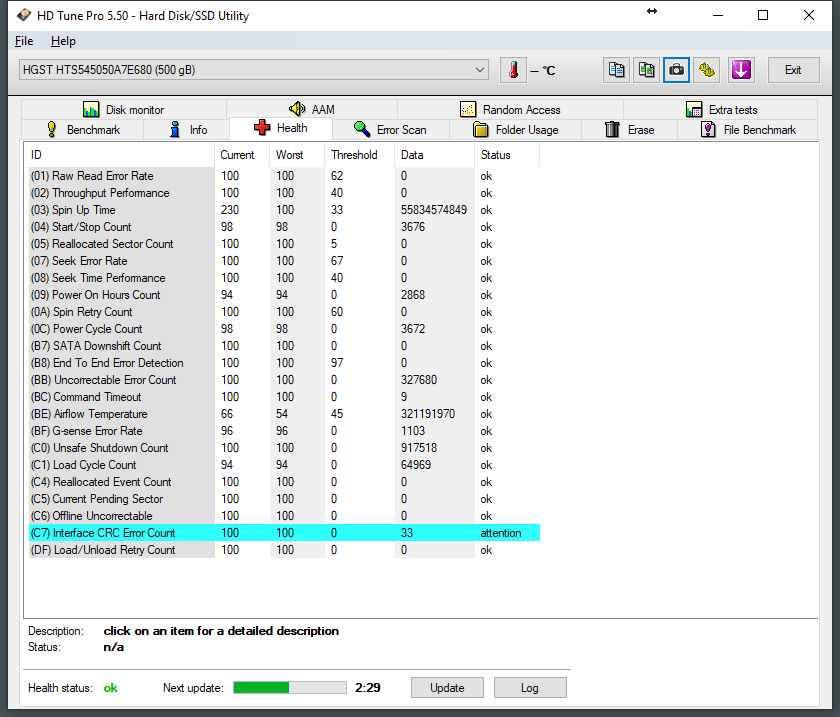The width and height of the screenshot is (840, 717).
Task: Open the File menu
Action: [x=24, y=41]
